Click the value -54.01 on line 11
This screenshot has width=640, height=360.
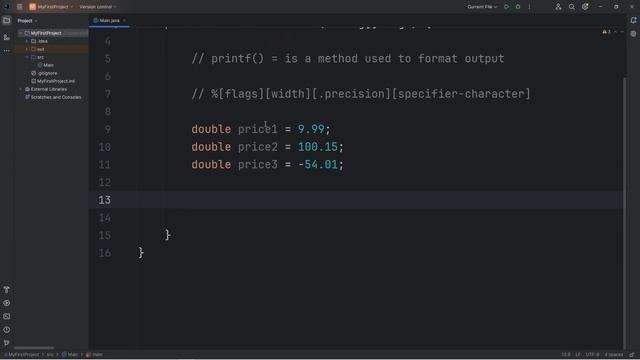coord(318,165)
